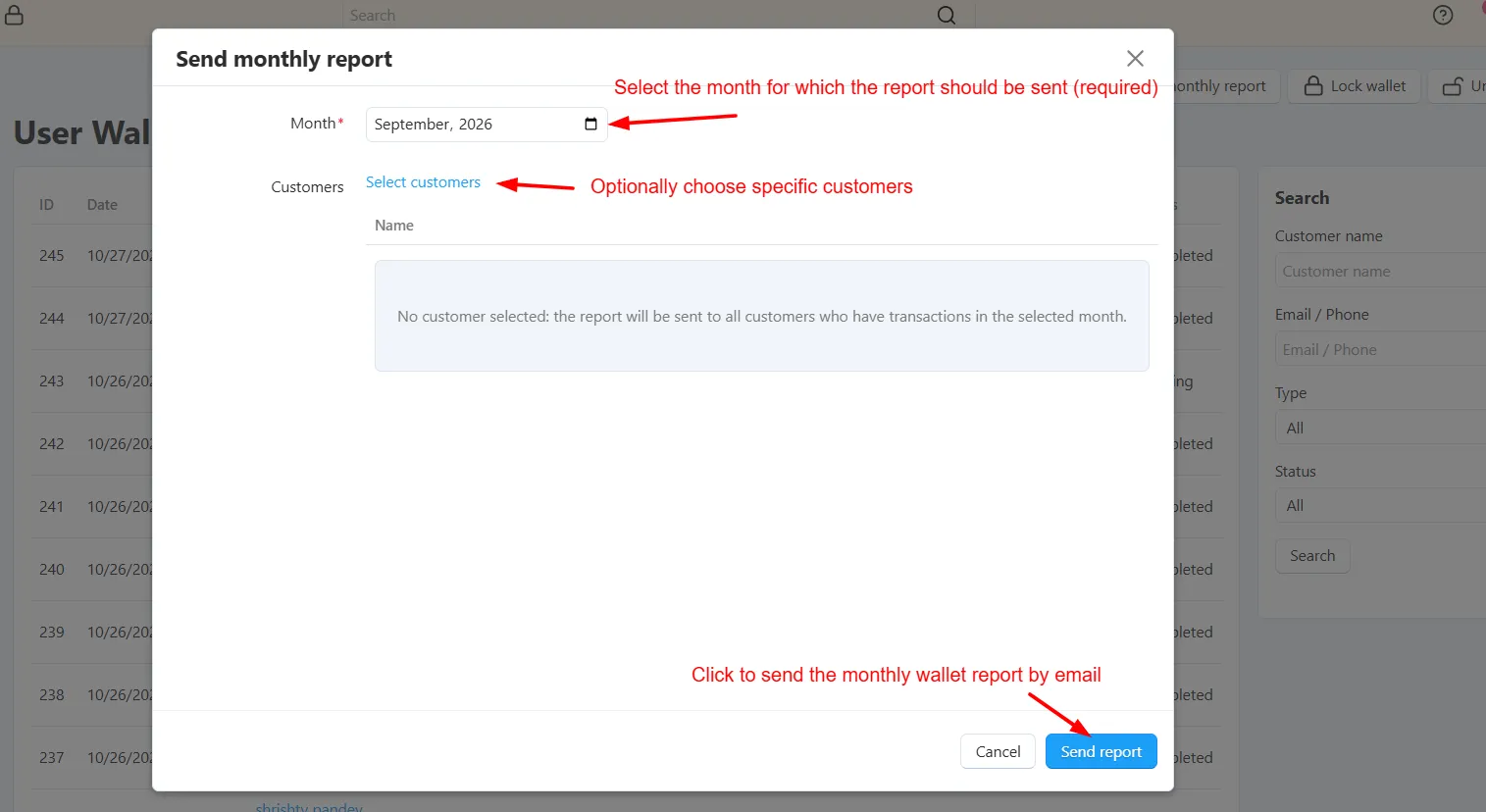The height and width of the screenshot is (812, 1486).
Task: Click the Customer name input field
Action: (1380, 272)
